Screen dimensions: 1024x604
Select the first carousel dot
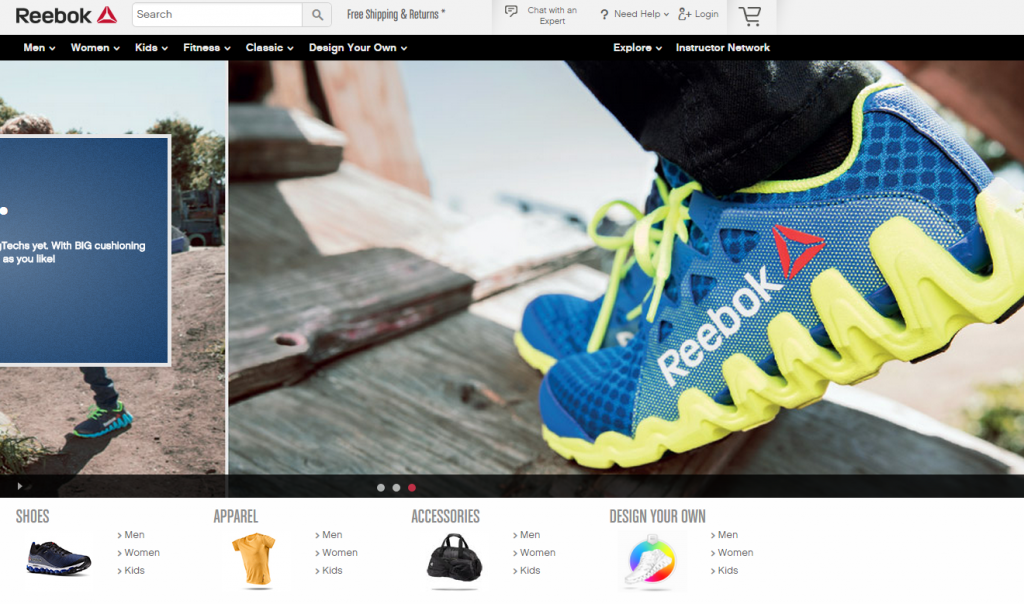381,488
